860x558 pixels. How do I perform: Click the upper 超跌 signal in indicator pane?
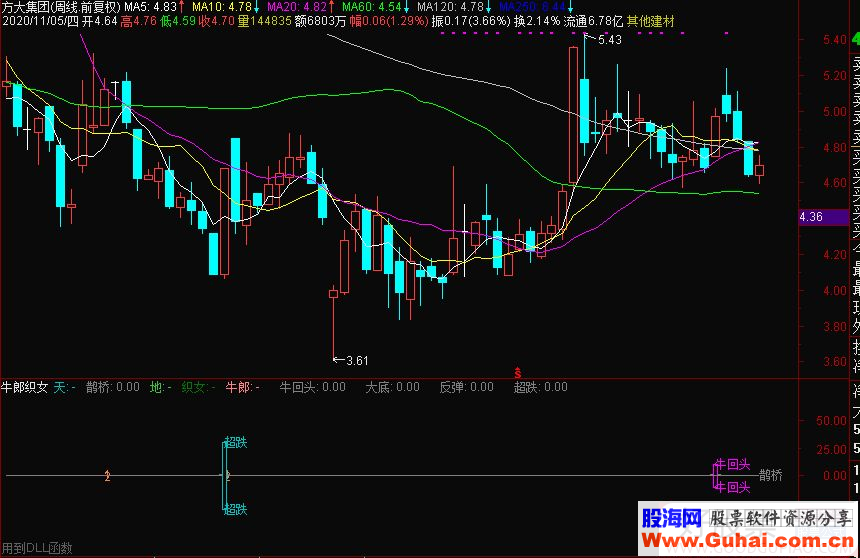tap(236, 442)
